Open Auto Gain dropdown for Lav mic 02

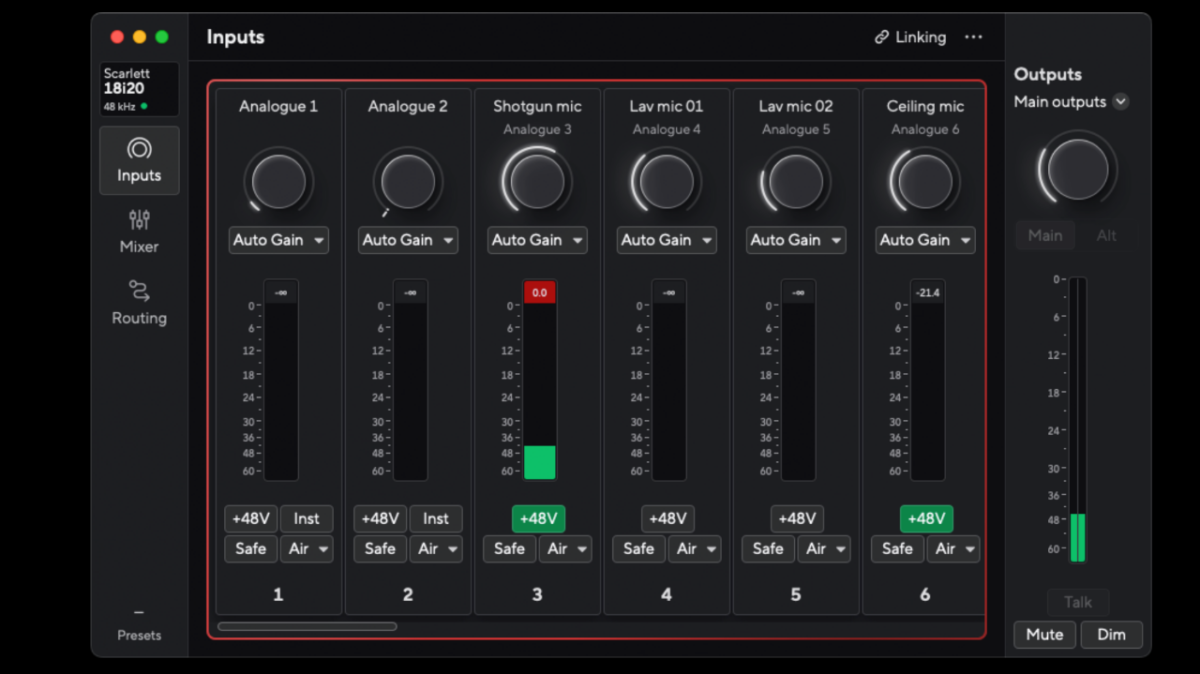coord(796,240)
